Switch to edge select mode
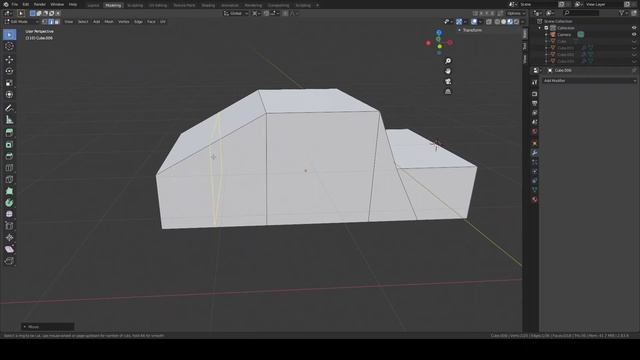 coord(51,22)
